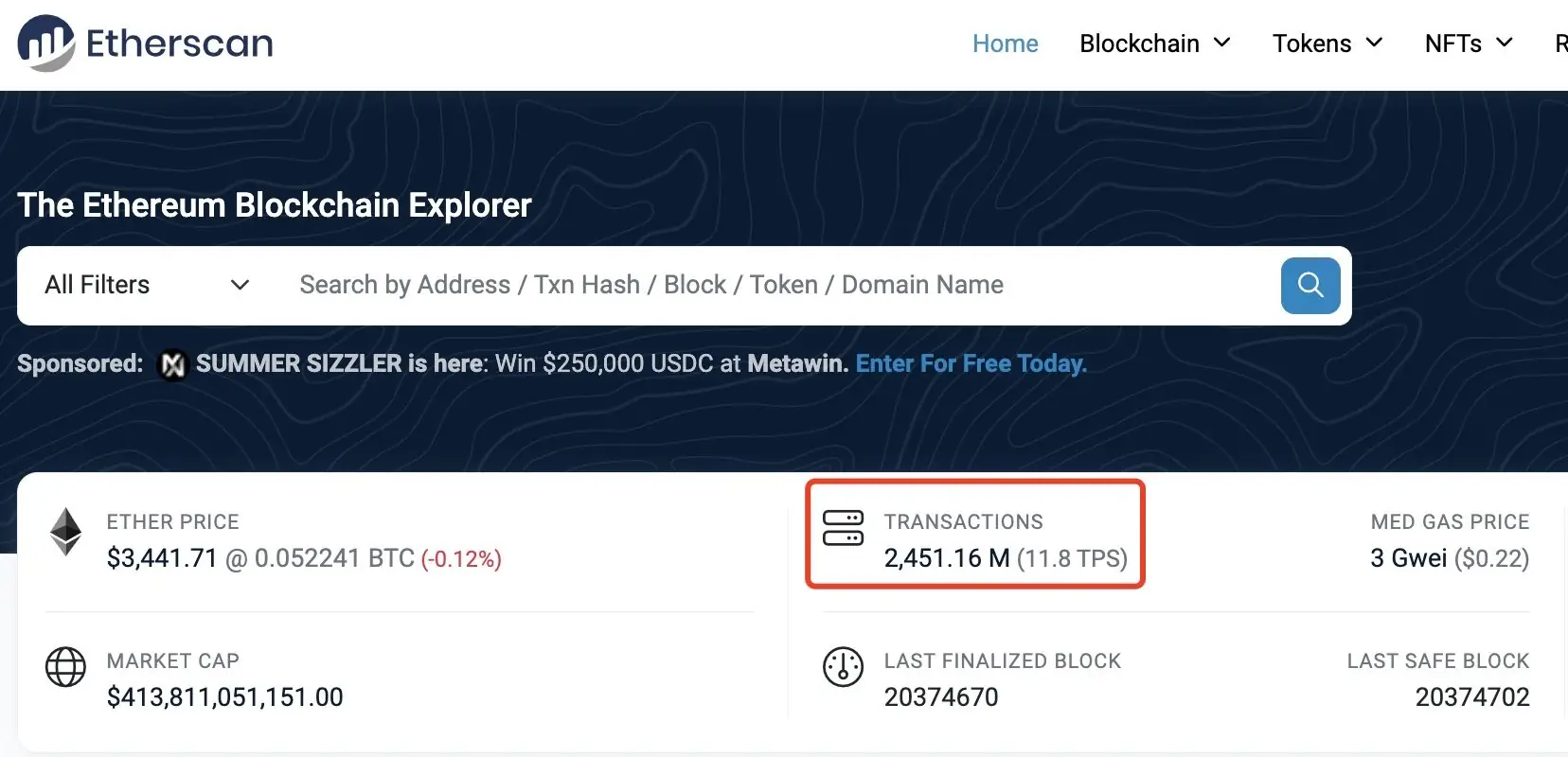This screenshot has height=757, width=1568.
Task: Click the Etherscan wordmark text
Action: 180,44
